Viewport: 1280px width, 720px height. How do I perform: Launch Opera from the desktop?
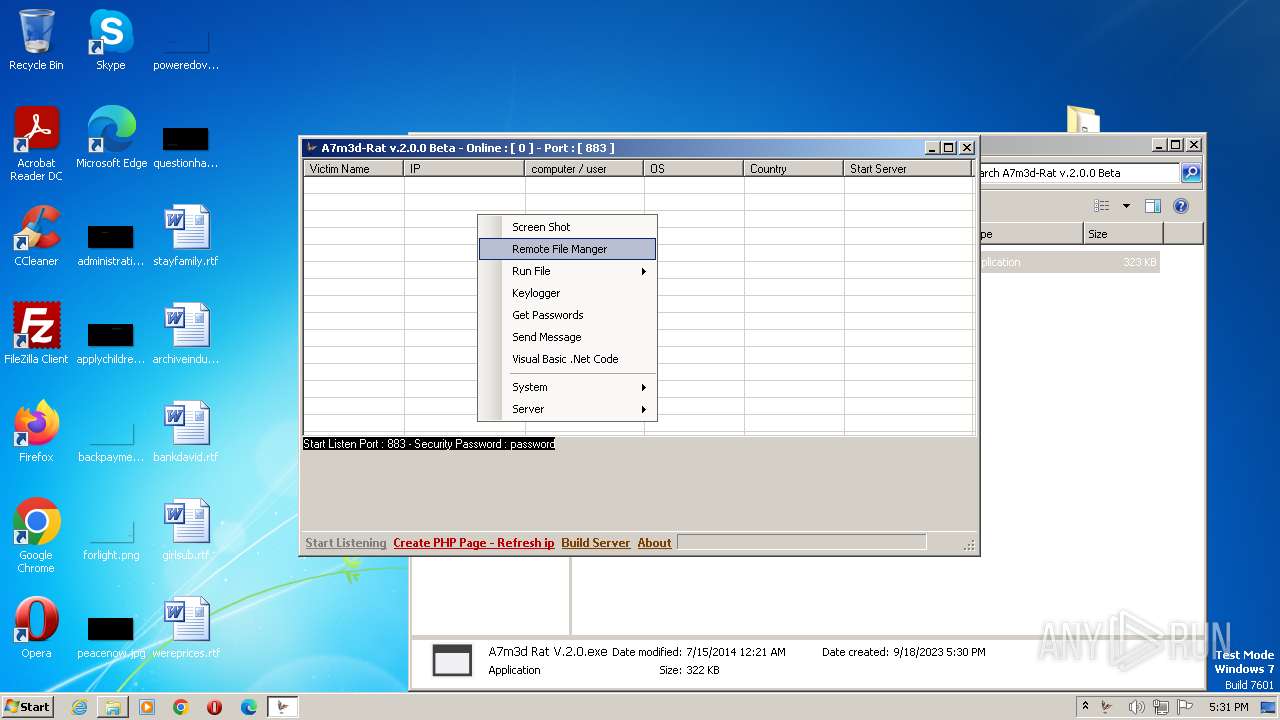pyautogui.click(x=36, y=628)
